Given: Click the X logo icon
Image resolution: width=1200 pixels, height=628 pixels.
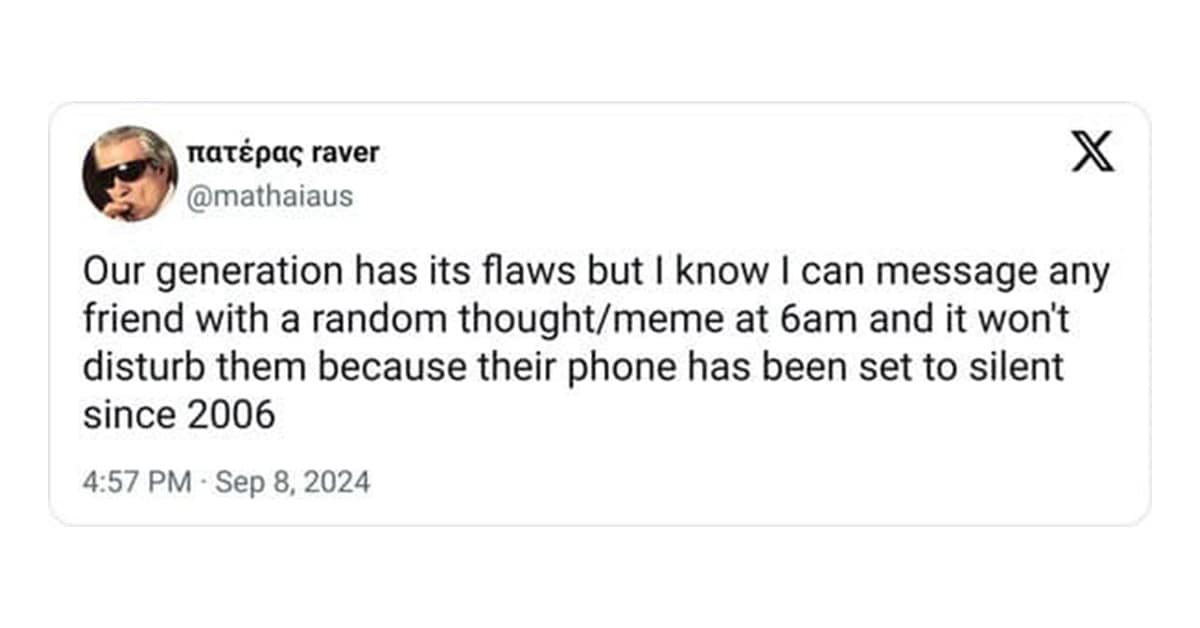Looking at the screenshot, I should [x=1092, y=152].
